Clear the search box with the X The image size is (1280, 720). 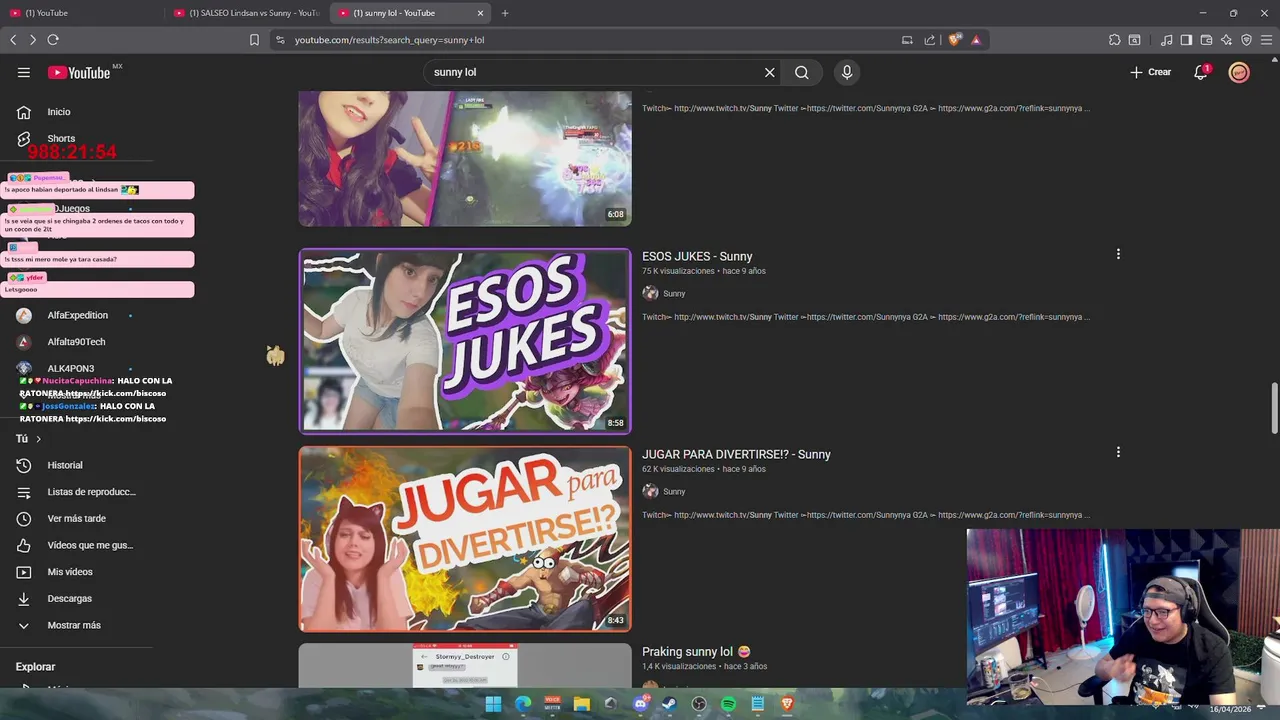770,72
